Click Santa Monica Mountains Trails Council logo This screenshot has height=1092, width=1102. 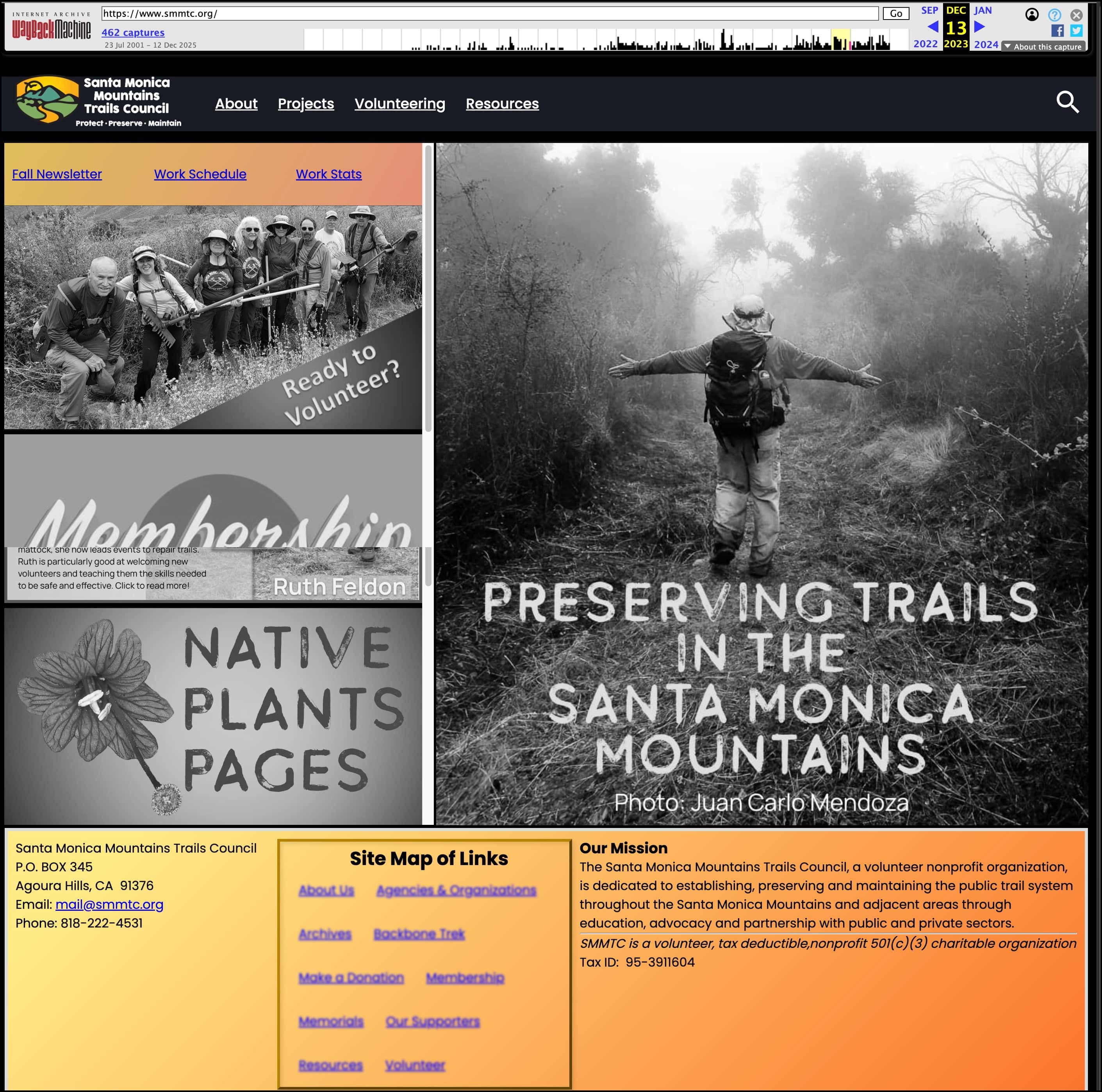[x=48, y=100]
